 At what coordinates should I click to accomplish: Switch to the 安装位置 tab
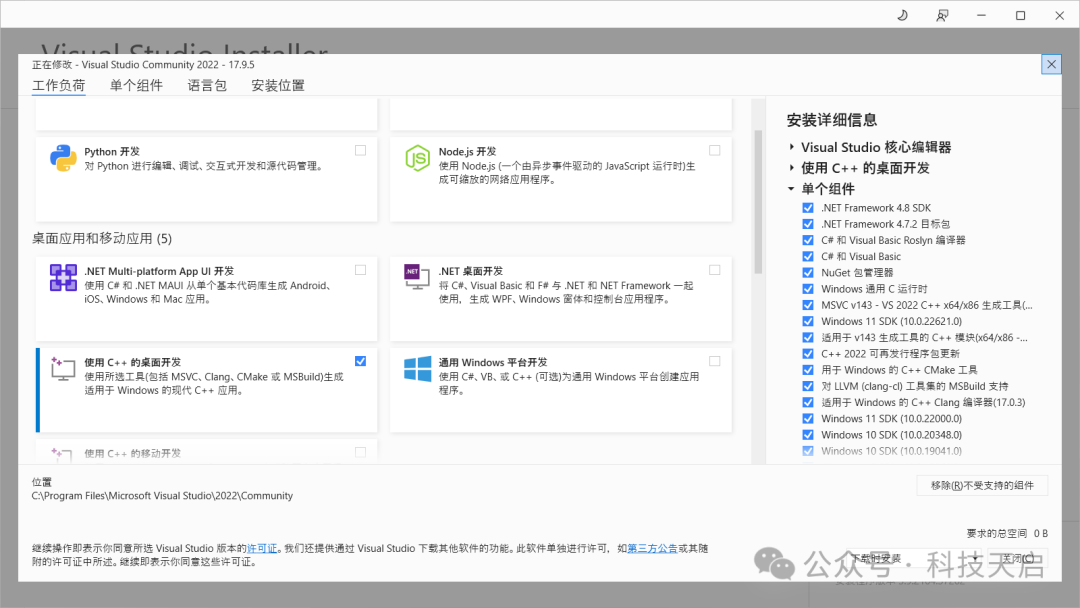pyautogui.click(x=278, y=85)
